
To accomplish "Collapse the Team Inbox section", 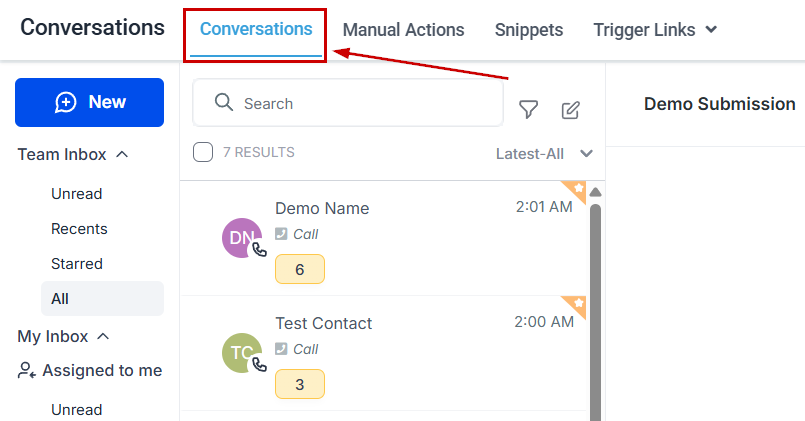I will (122, 154).
